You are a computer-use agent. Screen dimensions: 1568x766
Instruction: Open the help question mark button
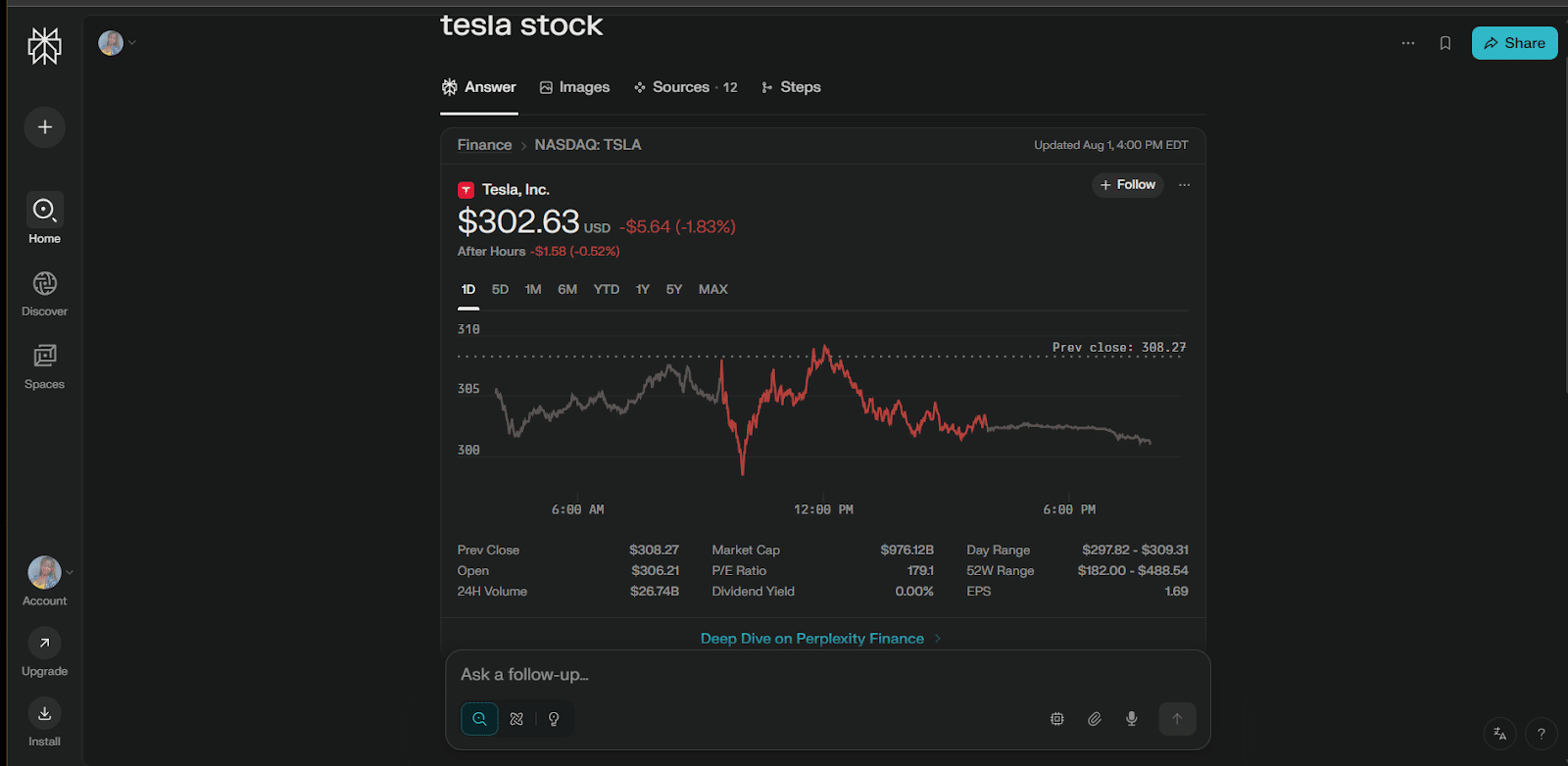point(1541,734)
